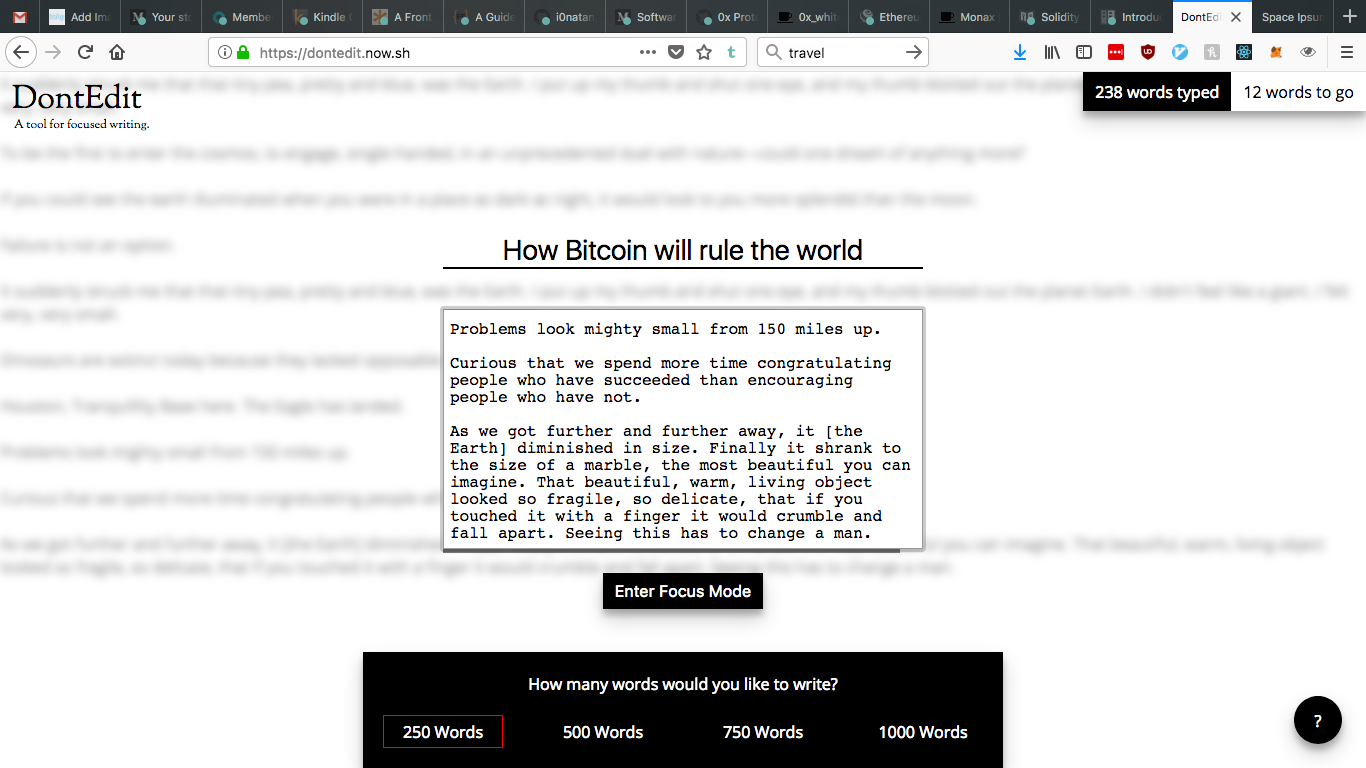This screenshot has height=768, width=1366.
Task: Switch to the 'i0natan' tab
Action: (566, 17)
